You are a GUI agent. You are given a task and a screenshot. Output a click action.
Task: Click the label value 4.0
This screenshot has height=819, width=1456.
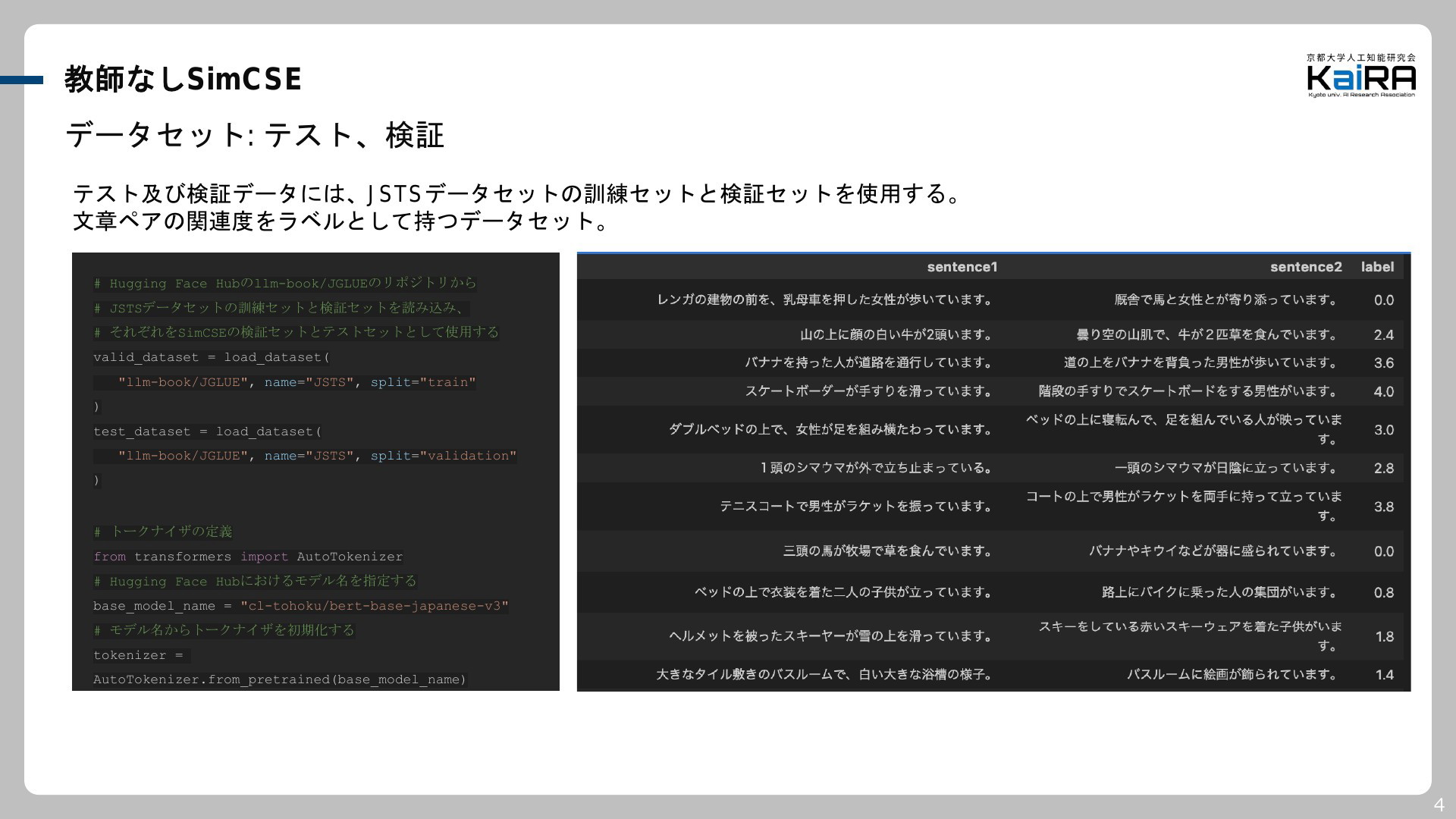(x=1384, y=392)
